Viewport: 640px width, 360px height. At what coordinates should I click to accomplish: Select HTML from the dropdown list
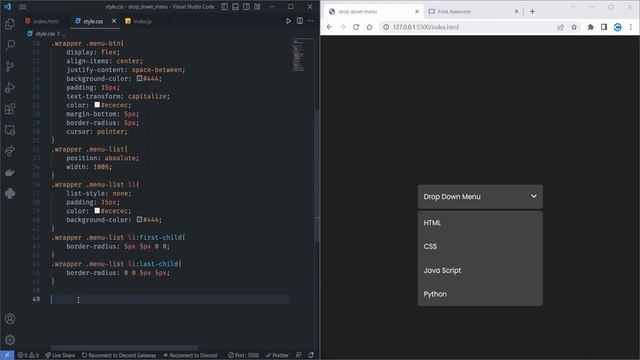[x=480, y=223]
